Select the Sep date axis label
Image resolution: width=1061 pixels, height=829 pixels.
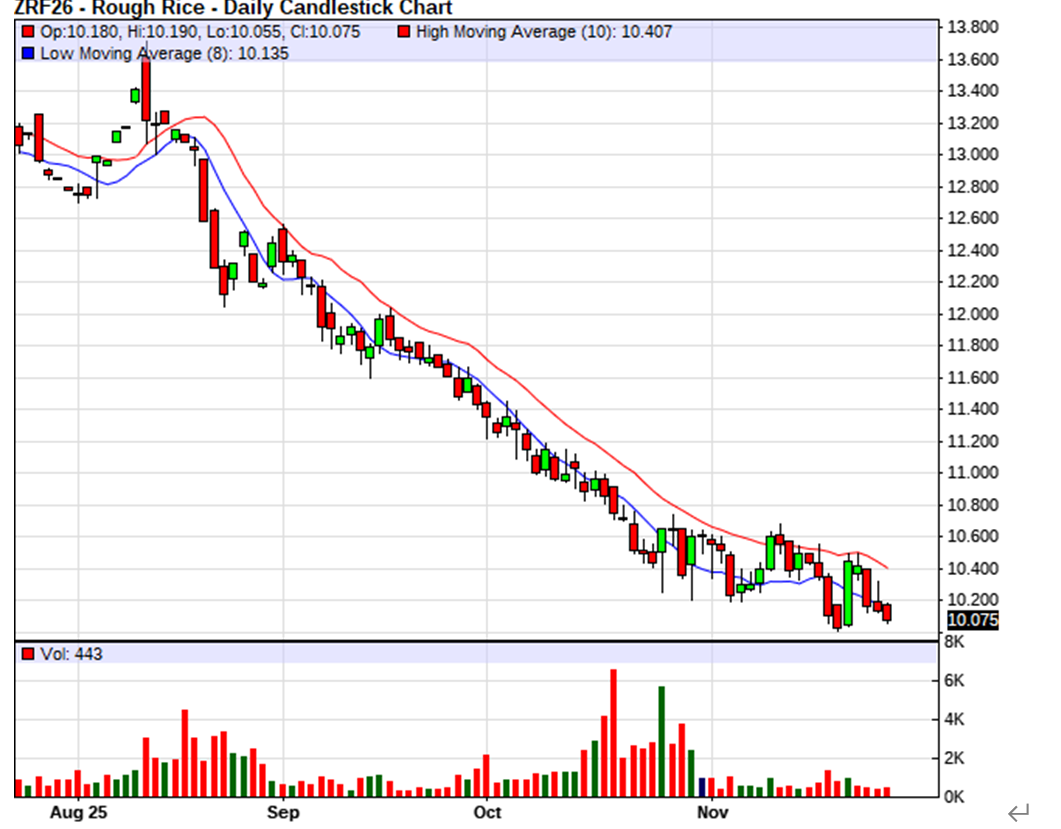coord(283,813)
